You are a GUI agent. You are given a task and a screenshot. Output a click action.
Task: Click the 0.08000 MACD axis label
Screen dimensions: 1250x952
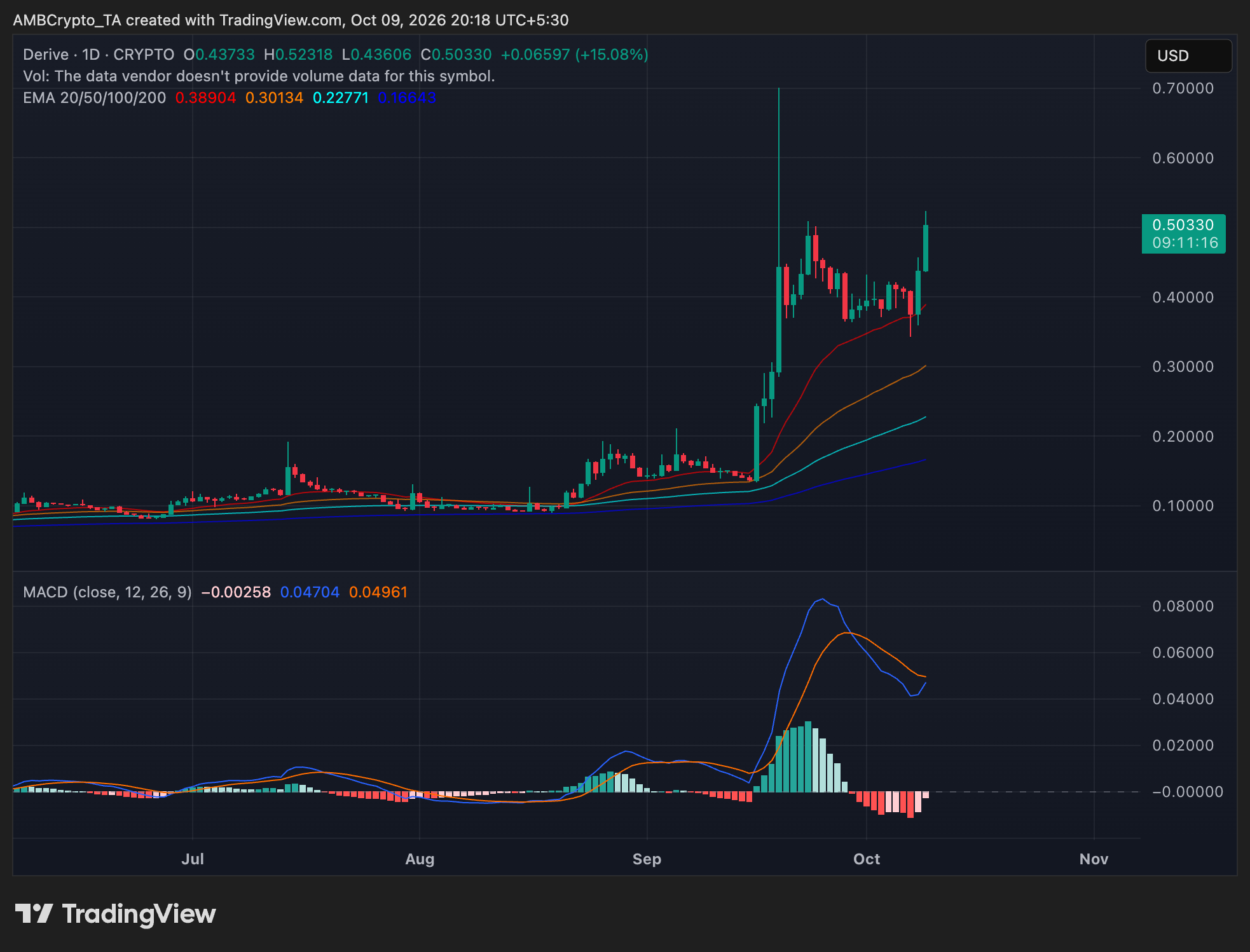click(1183, 606)
